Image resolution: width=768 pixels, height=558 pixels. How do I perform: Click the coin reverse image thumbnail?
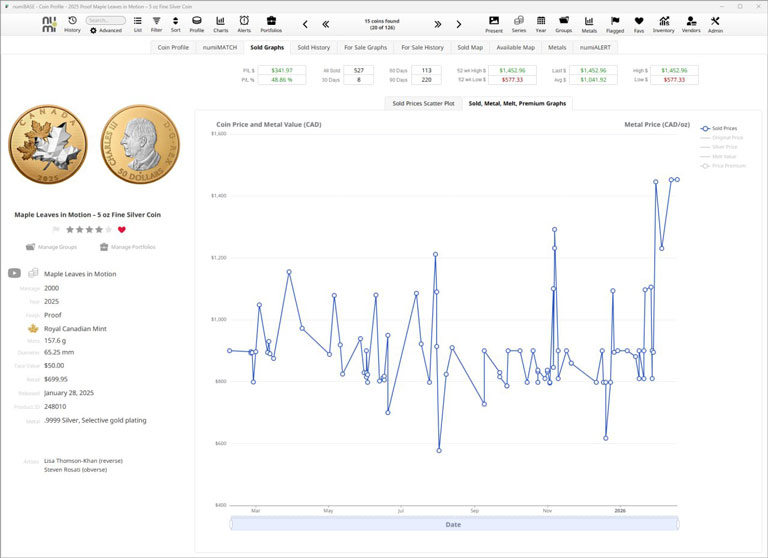[48, 145]
